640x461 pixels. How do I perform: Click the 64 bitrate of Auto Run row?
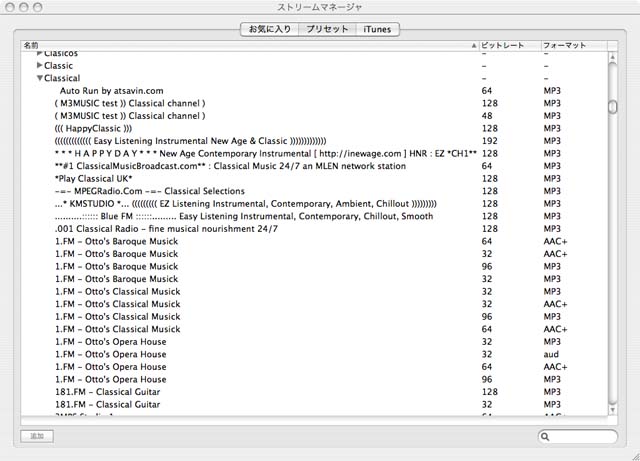[487, 91]
